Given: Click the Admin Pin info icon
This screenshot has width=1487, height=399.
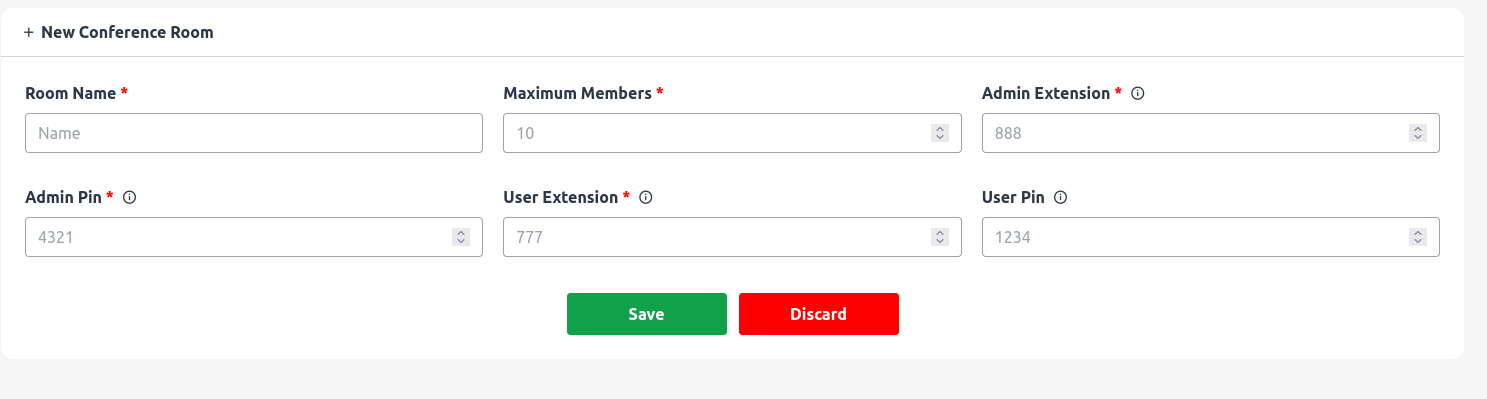Looking at the screenshot, I should (129, 197).
